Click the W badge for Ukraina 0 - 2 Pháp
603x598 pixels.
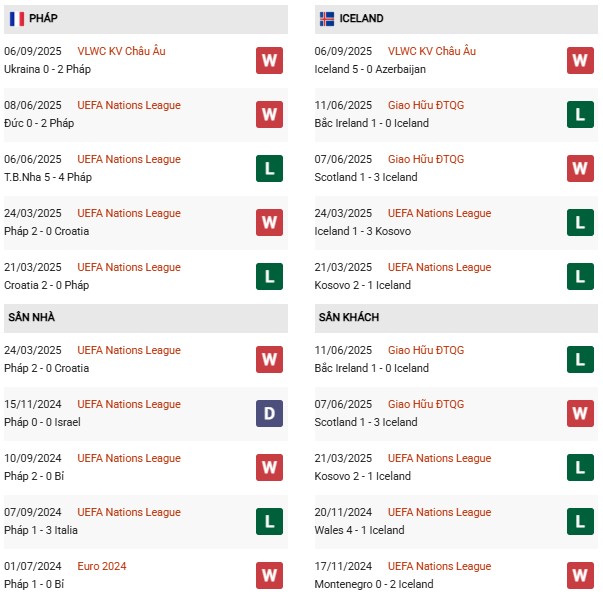point(268,60)
